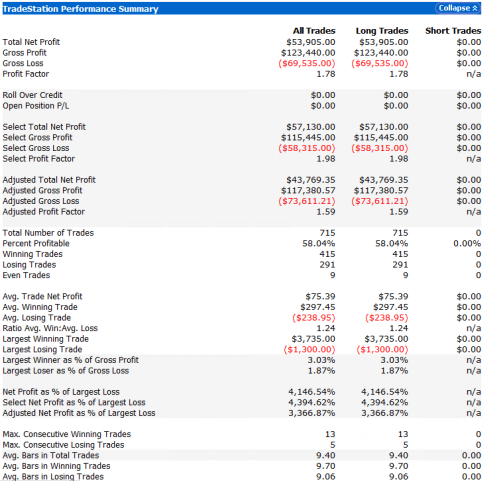Select All Trades value 4,394.62%

pos(312,402)
